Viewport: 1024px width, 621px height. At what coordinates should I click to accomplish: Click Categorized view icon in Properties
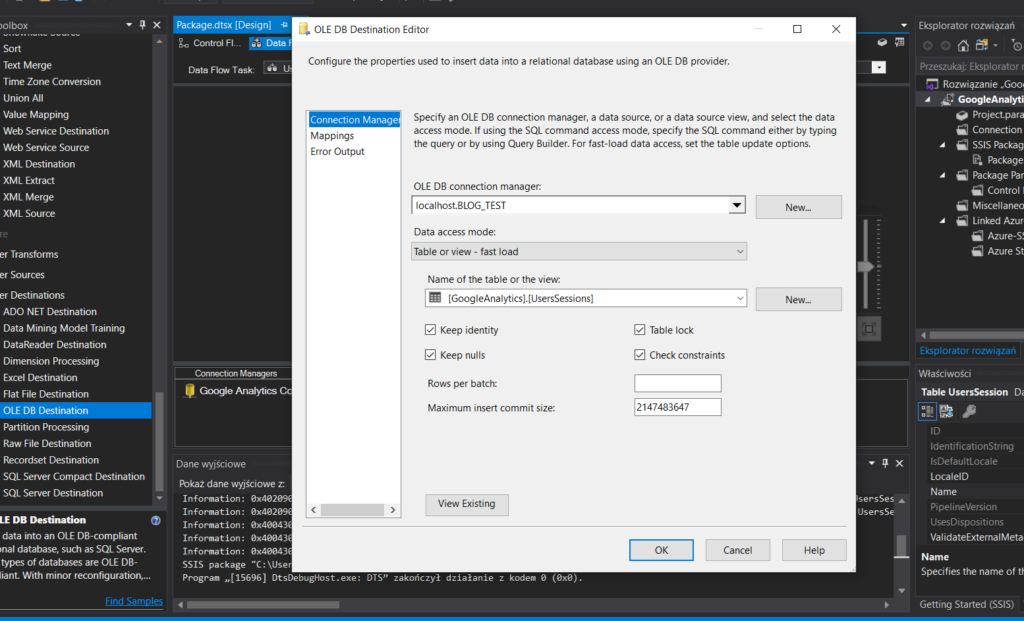click(x=927, y=411)
